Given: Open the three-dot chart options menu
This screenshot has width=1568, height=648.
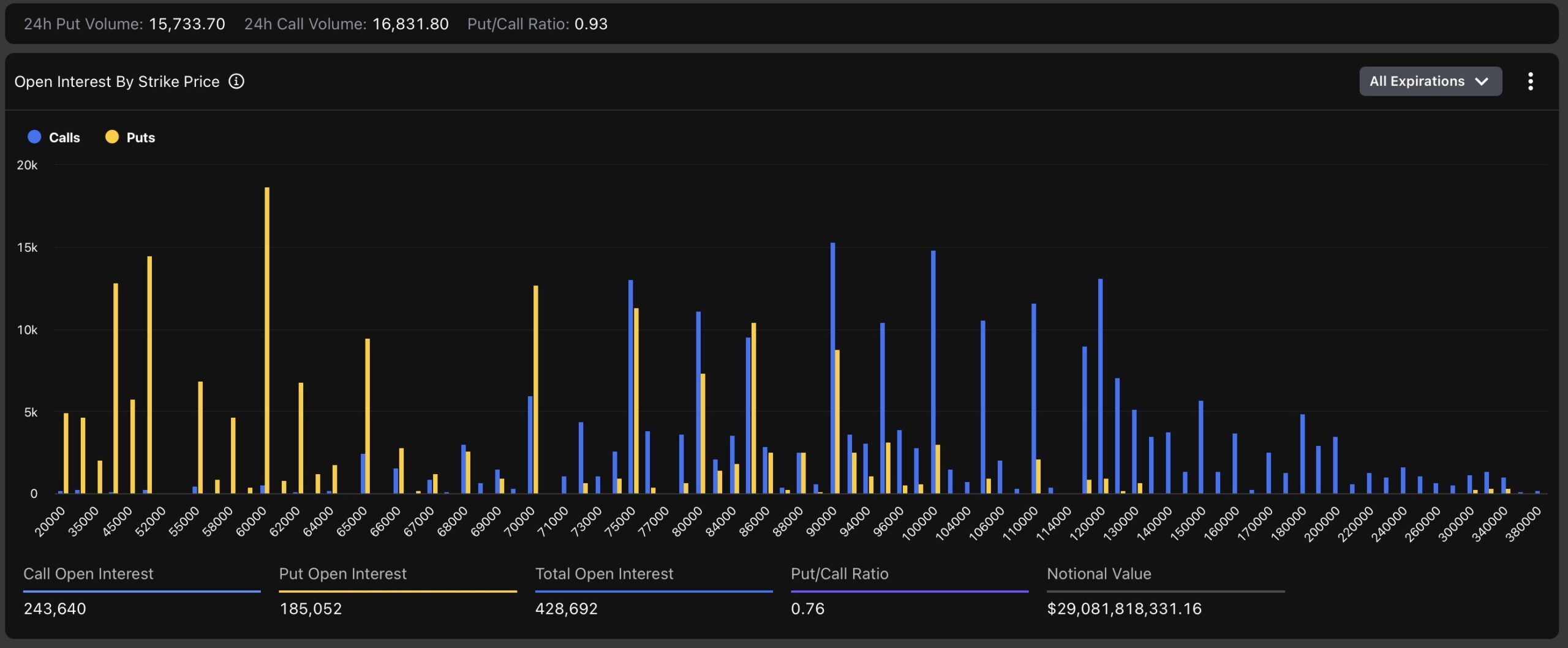Looking at the screenshot, I should [1531, 81].
